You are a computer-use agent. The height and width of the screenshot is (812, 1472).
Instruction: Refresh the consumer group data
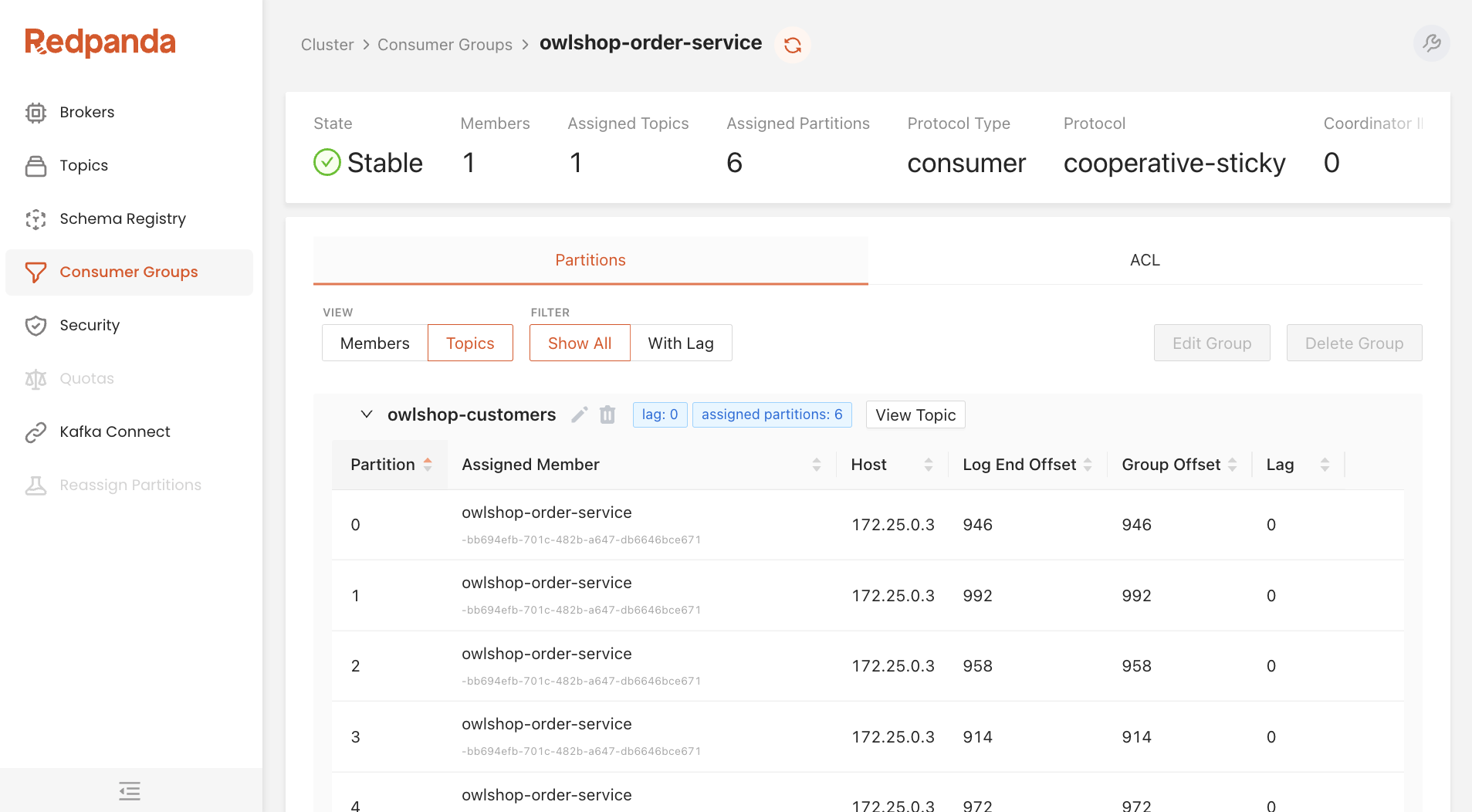(x=793, y=45)
